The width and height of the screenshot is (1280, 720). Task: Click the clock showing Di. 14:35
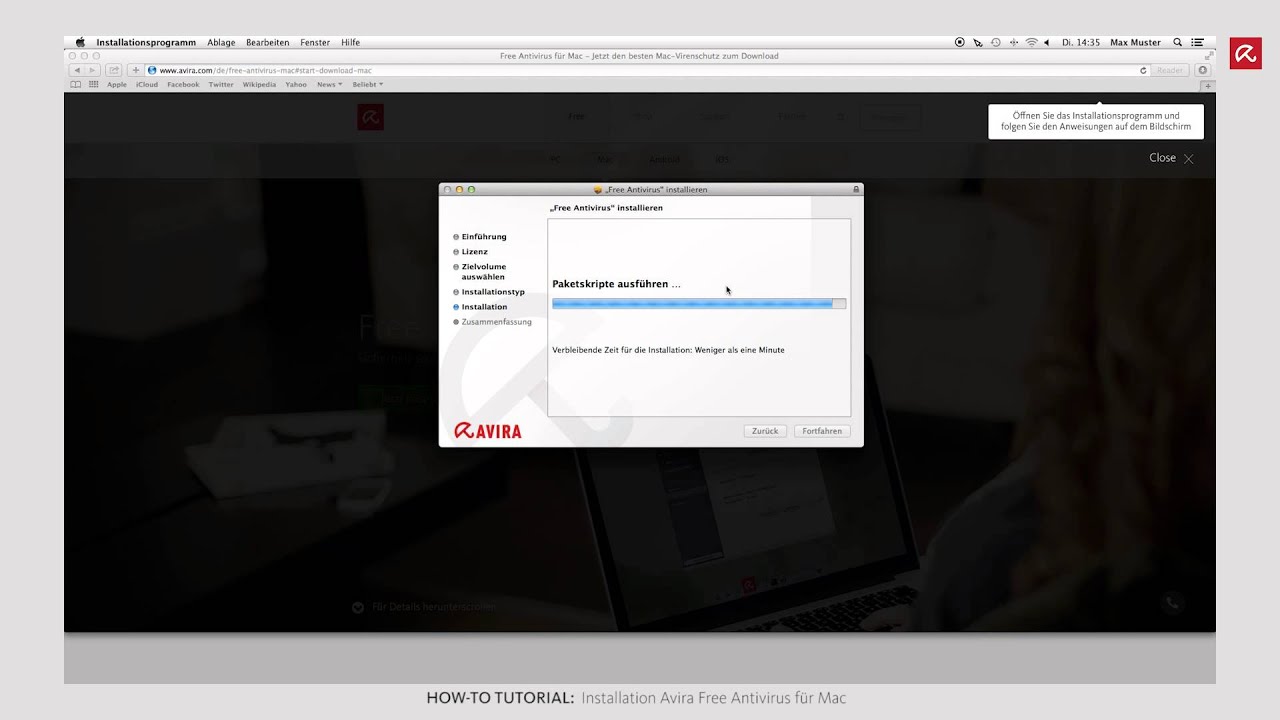tap(1081, 43)
